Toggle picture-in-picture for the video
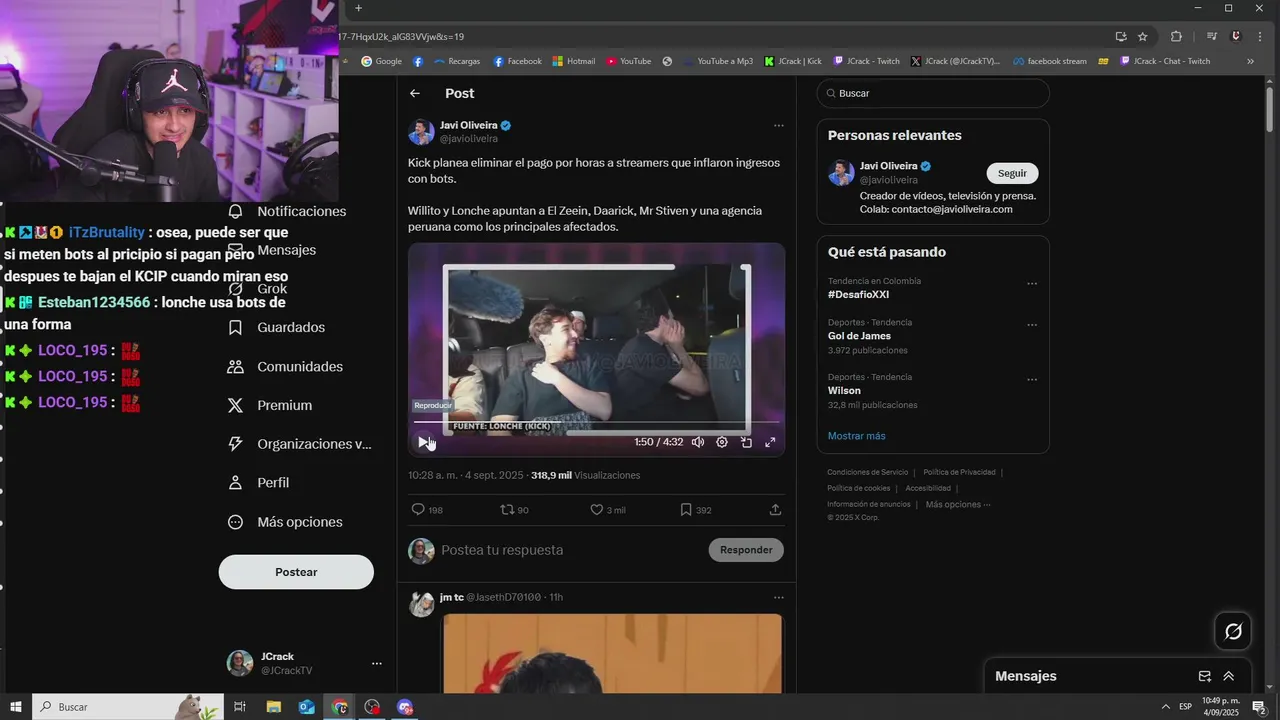The width and height of the screenshot is (1280, 720). [x=746, y=442]
